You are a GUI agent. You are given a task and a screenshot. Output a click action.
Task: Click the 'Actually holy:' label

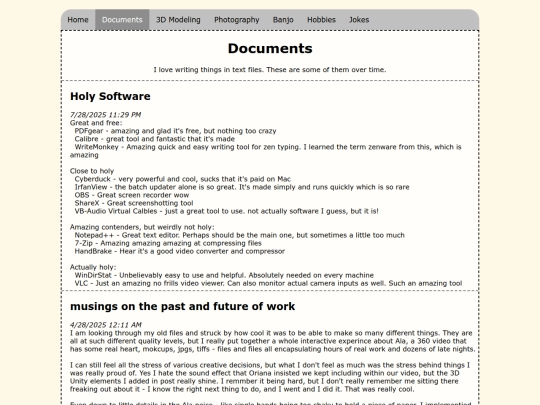[93, 267]
